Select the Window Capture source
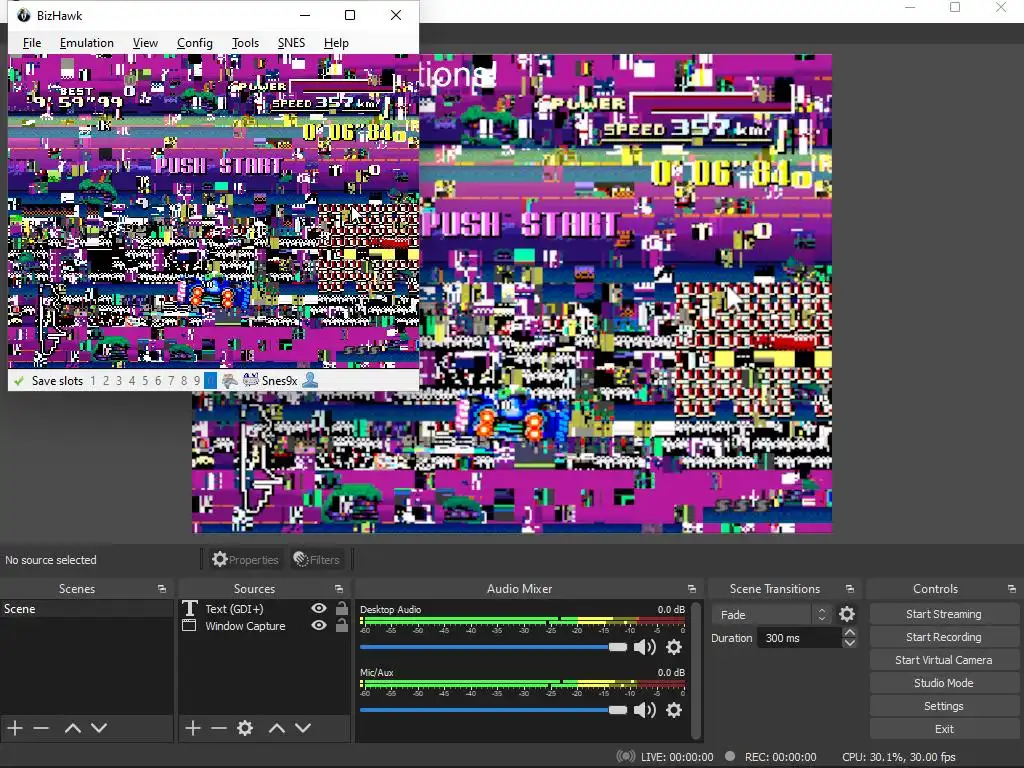This screenshot has height=768, width=1024. point(245,626)
